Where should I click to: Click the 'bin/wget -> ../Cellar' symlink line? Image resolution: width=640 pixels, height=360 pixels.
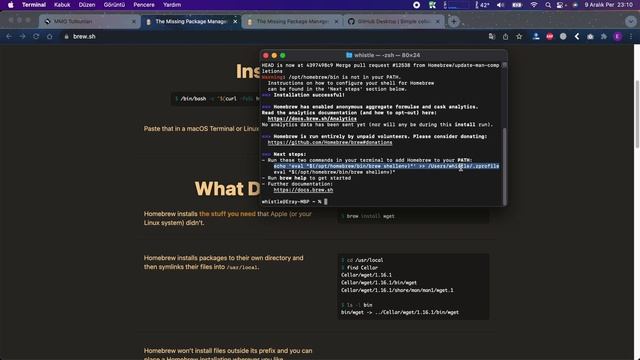click(x=400, y=312)
